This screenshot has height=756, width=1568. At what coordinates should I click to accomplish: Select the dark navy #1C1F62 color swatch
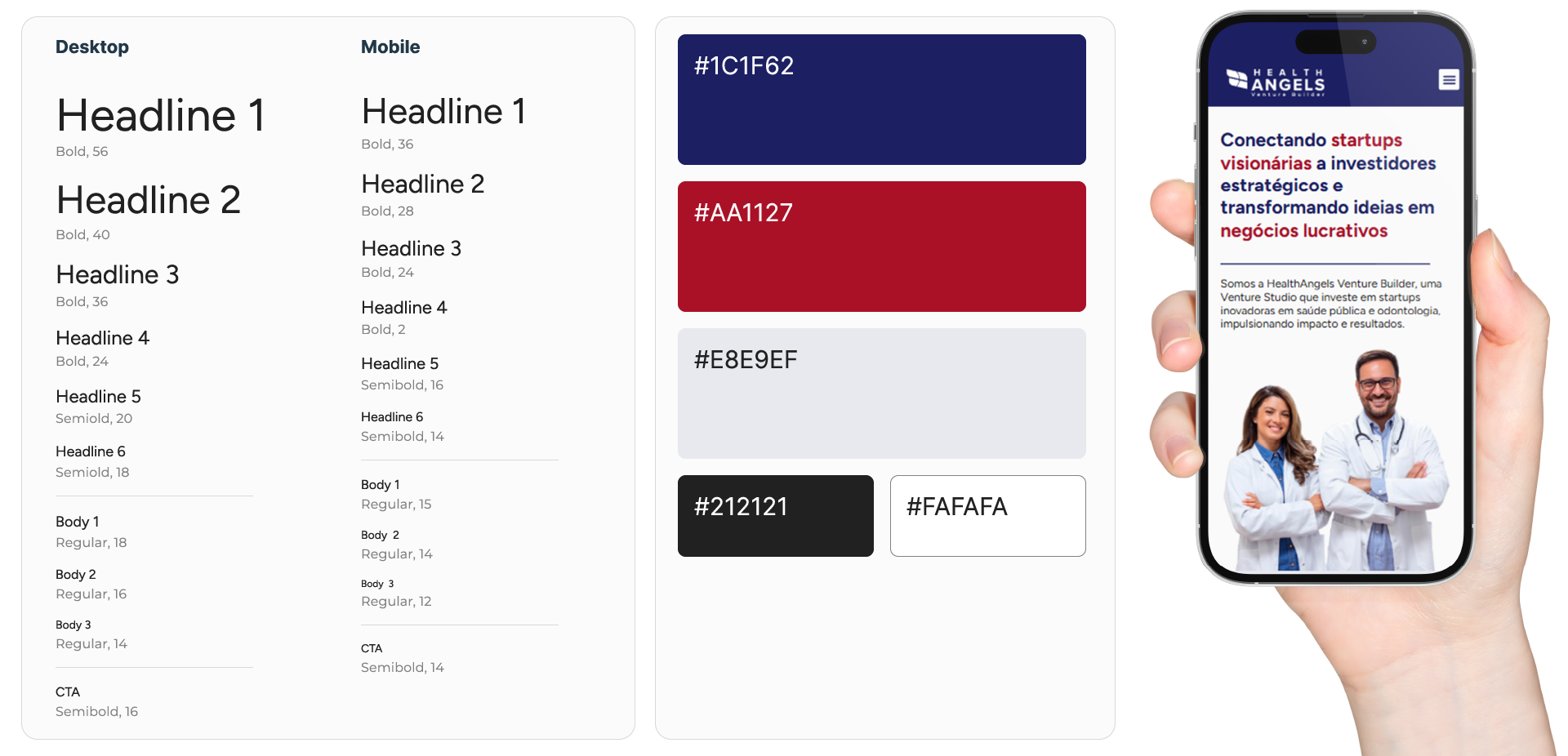pyautogui.click(x=881, y=100)
